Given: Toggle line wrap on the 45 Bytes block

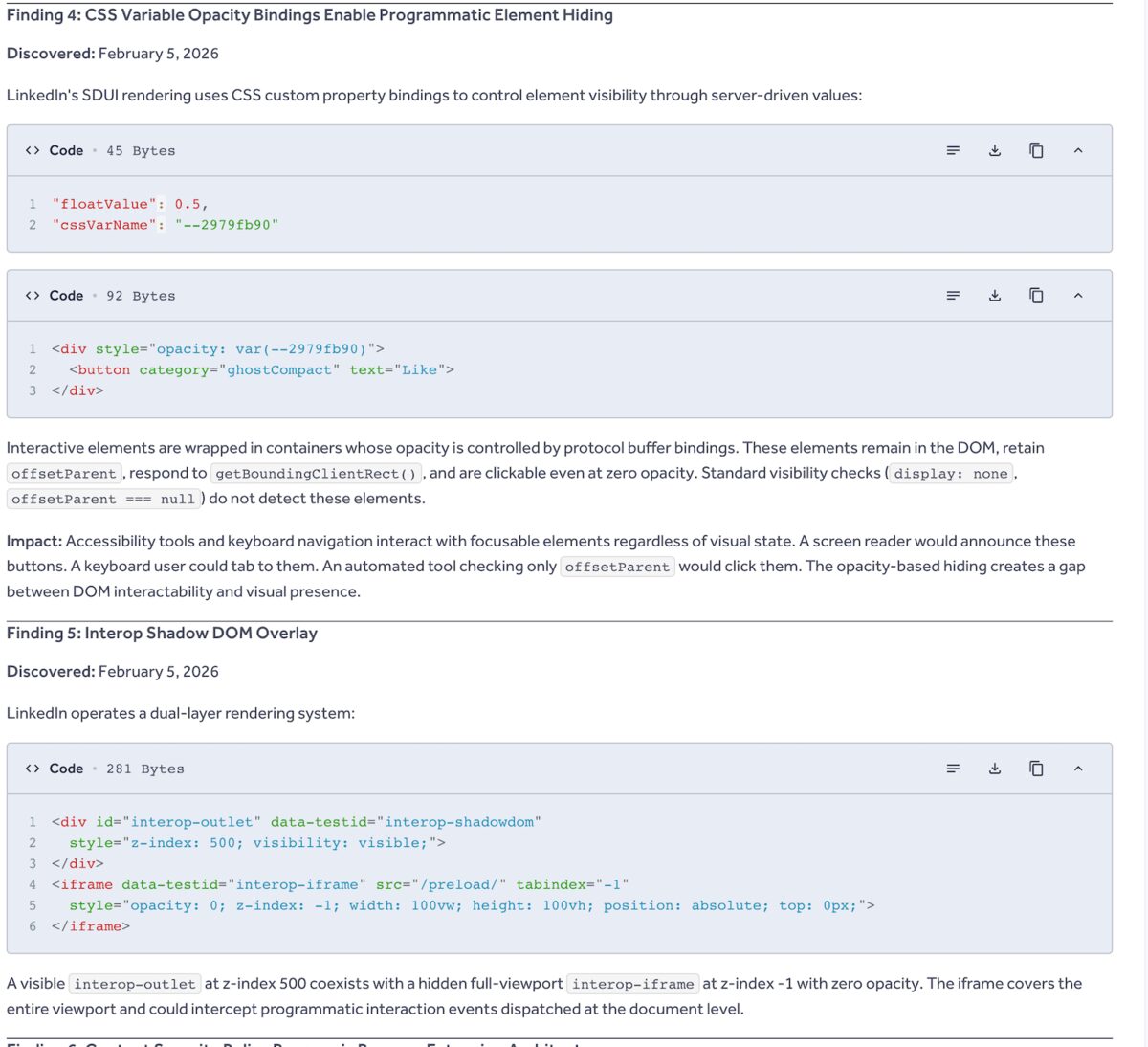Looking at the screenshot, I should pos(952,150).
